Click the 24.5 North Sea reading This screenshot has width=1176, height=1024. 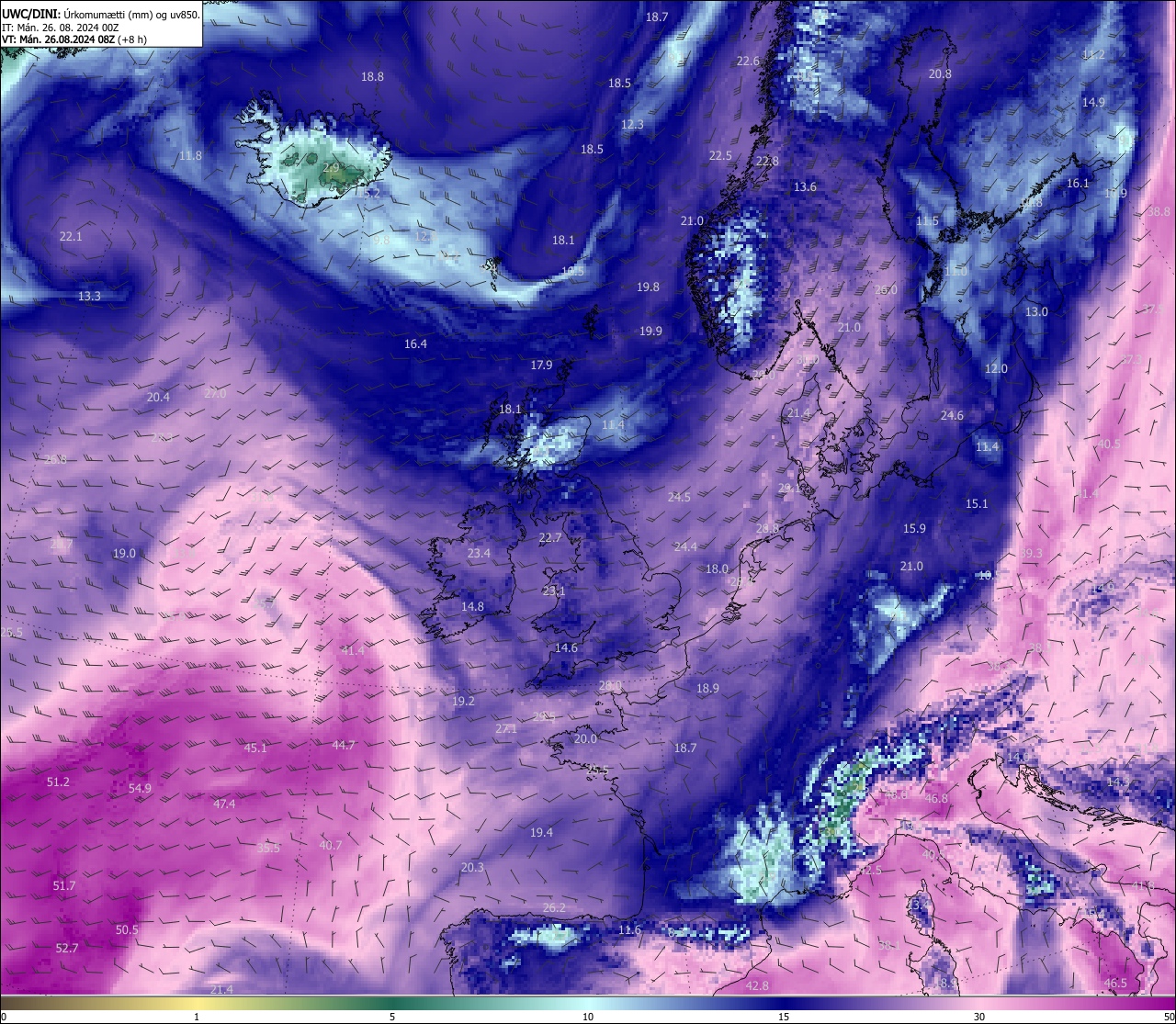pos(679,498)
